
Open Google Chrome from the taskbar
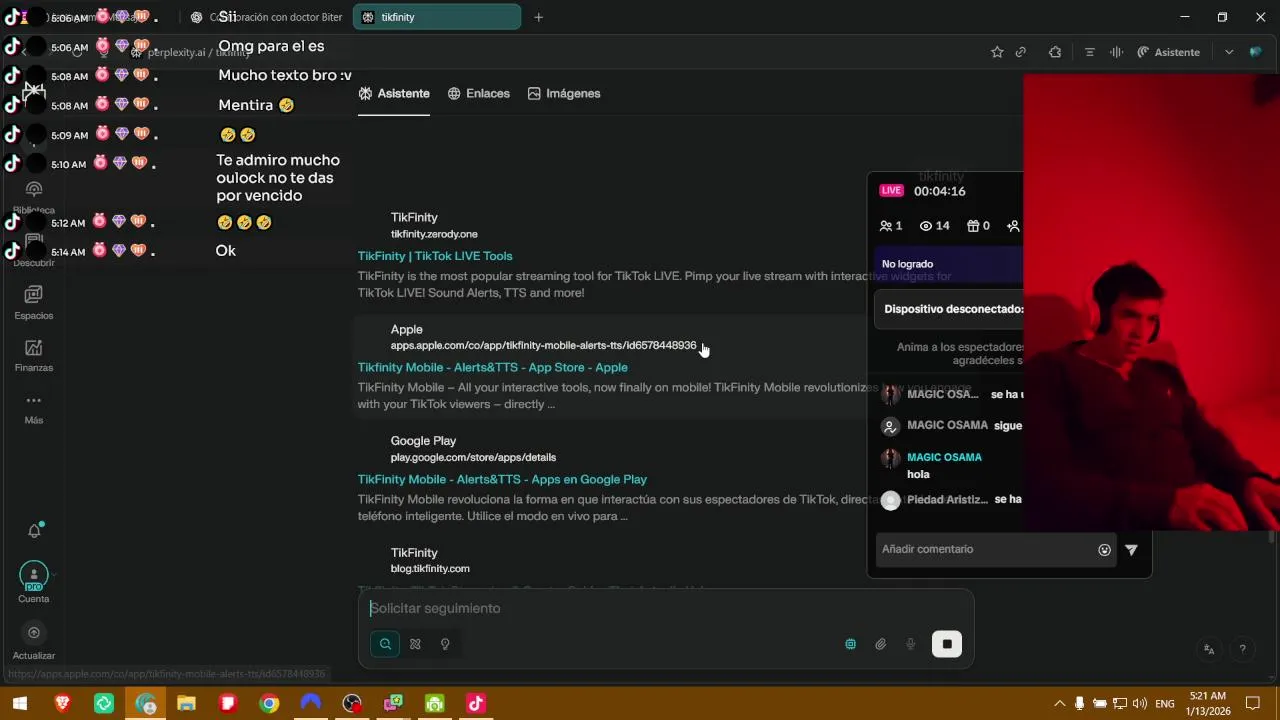tap(269, 704)
